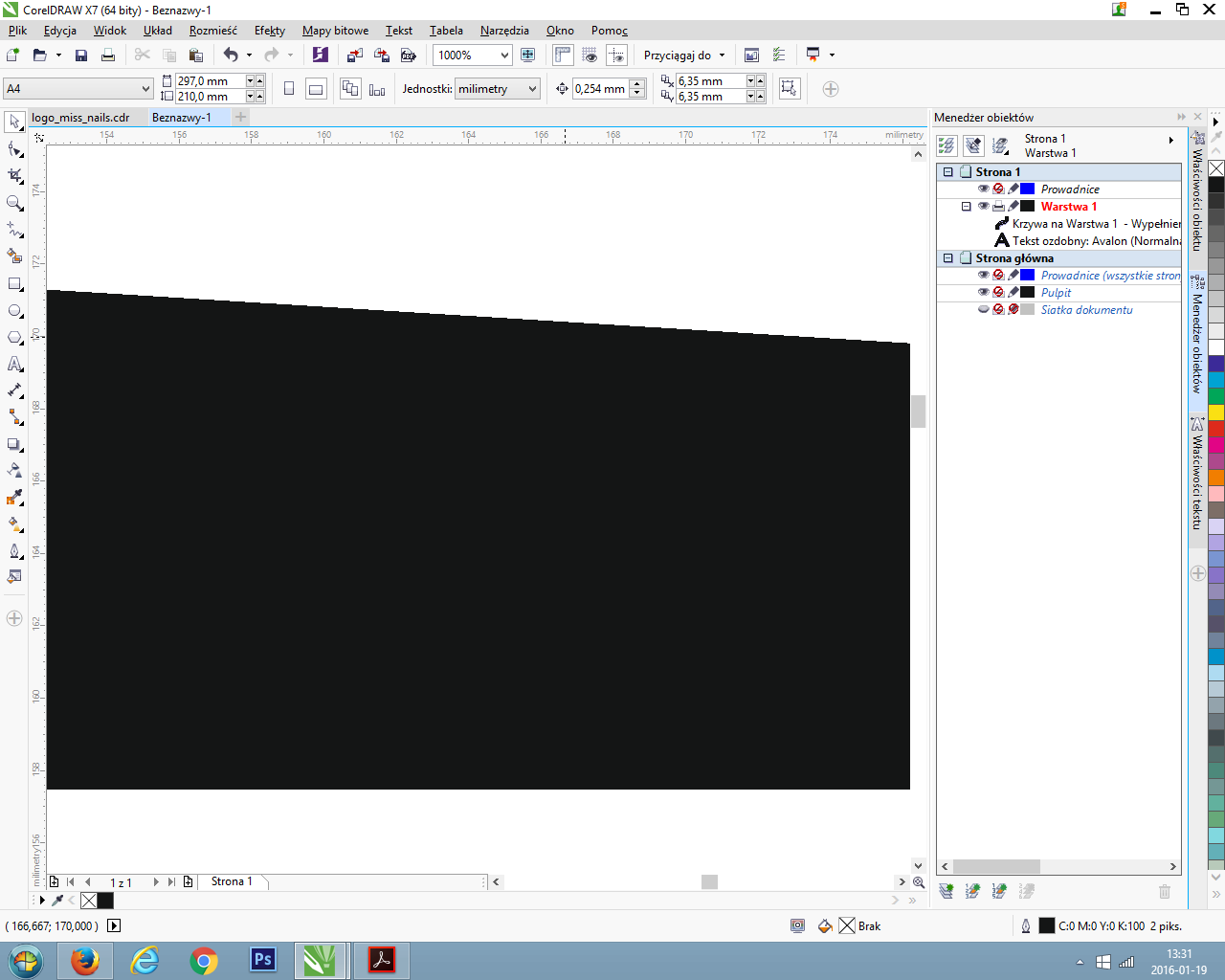Open the Efekty menu

269,31
